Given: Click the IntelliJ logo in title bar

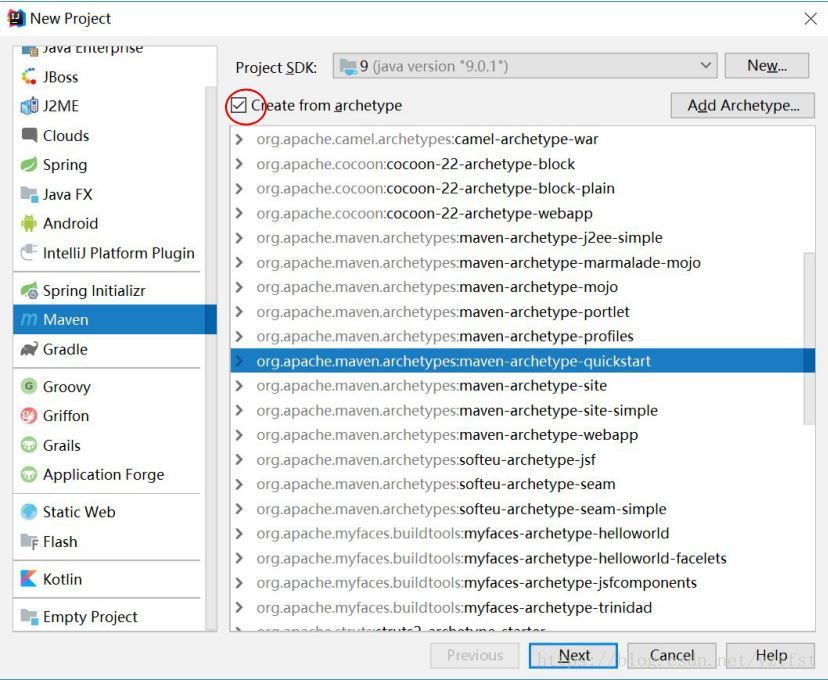Looking at the screenshot, I should coord(16,18).
